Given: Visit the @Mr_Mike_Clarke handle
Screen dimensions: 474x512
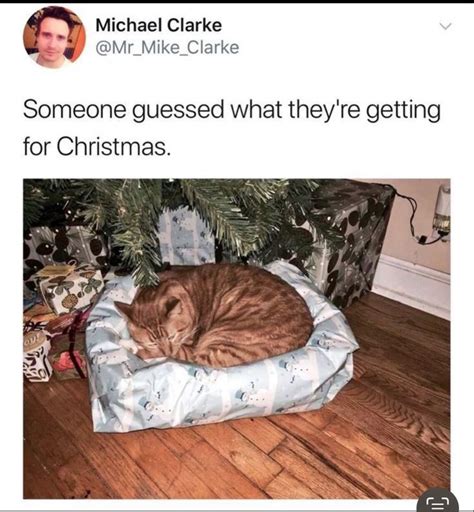Looking at the screenshot, I should (x=167, y=47).
